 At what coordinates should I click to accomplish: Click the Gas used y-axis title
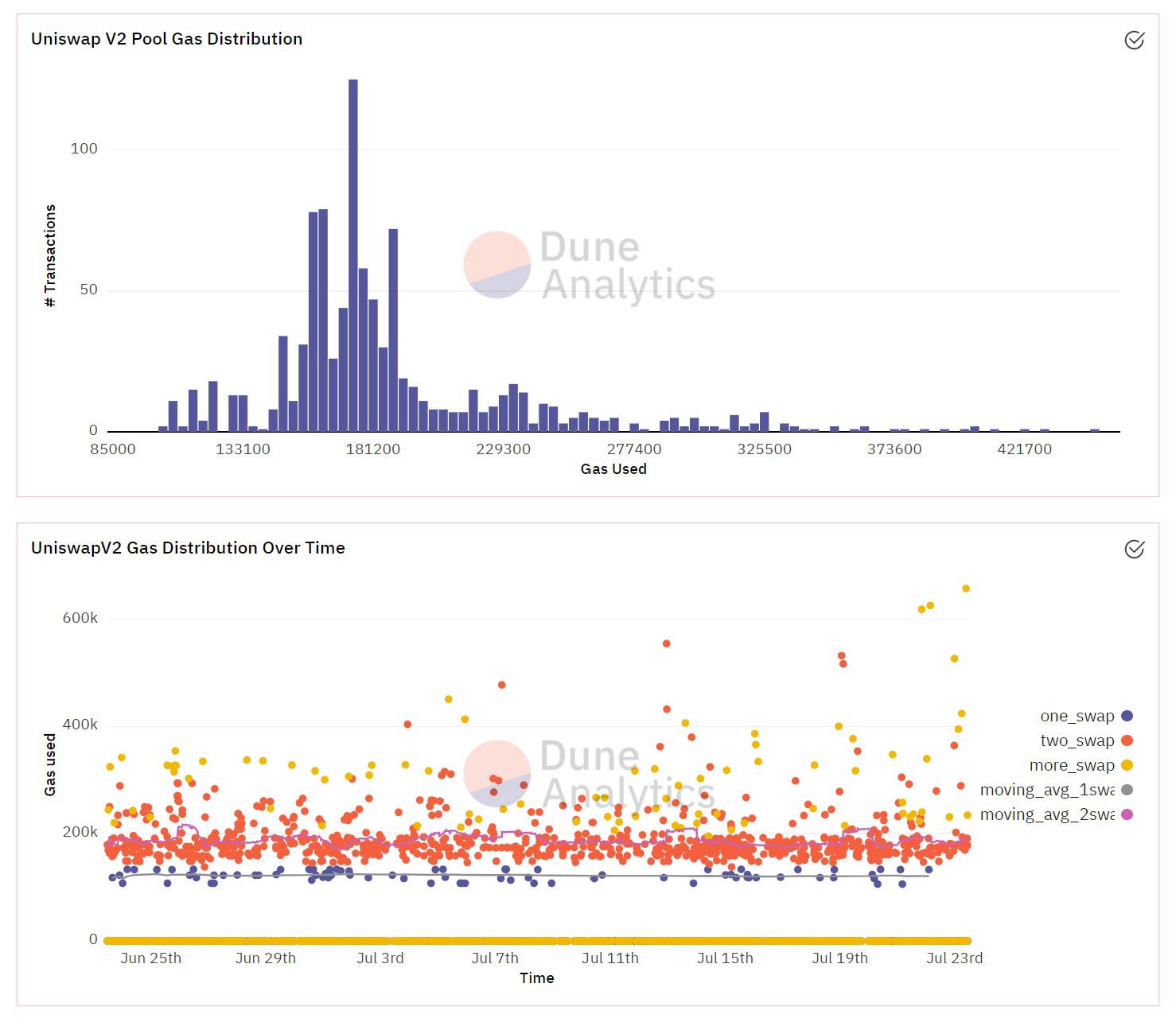click(50, 764)
